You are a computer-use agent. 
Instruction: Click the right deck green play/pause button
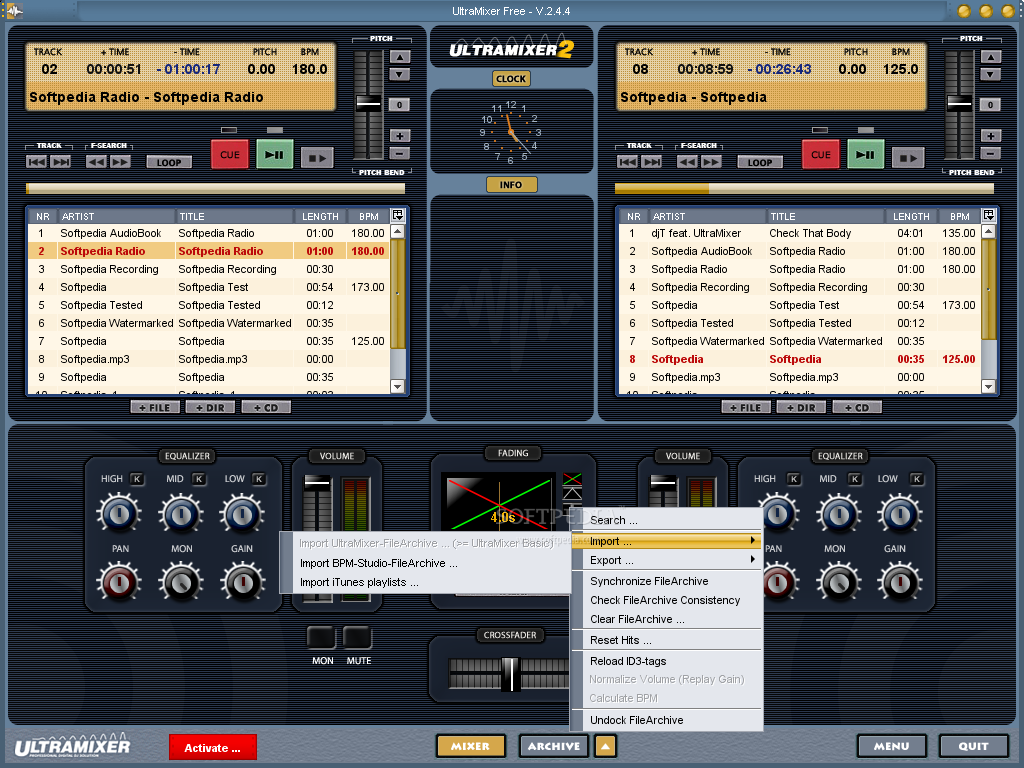[865, 155]
